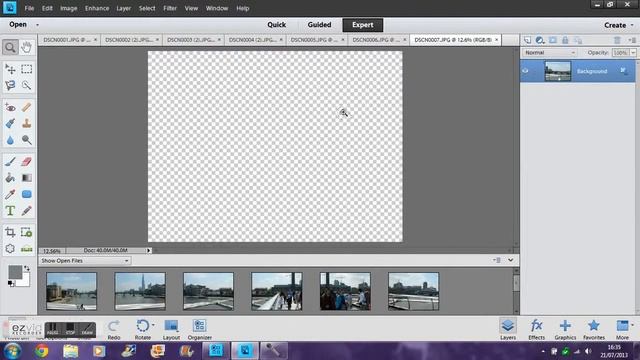Expand the Open button dropdown arrow
The height and width of the screenshot is (360, 640).
(x=37, y=25)
